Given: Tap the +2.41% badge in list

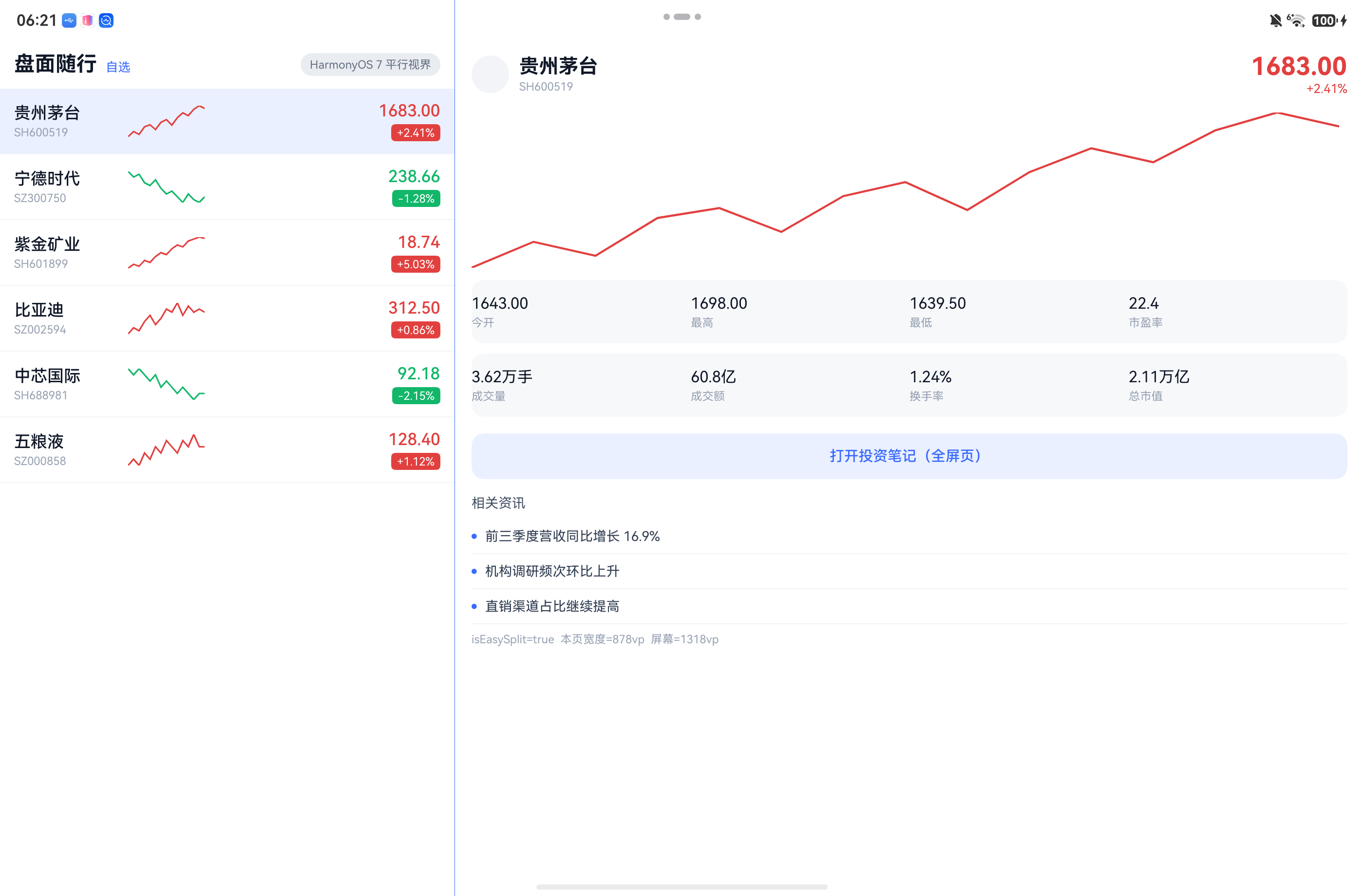Looking at the screenshot, I should point(416,133).
